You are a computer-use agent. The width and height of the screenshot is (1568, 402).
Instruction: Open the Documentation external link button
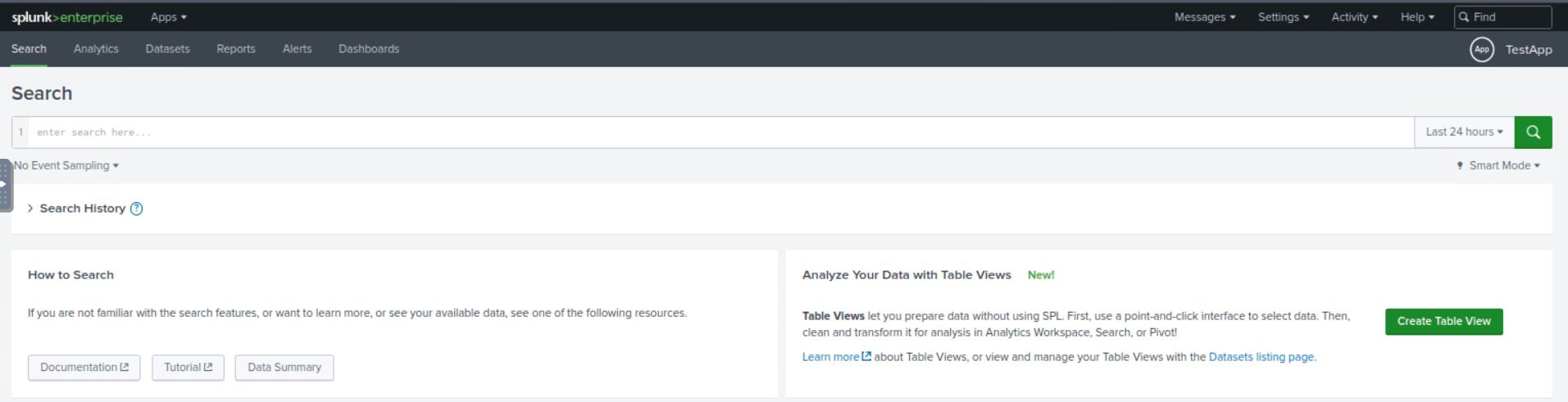[x=84, y=368]
